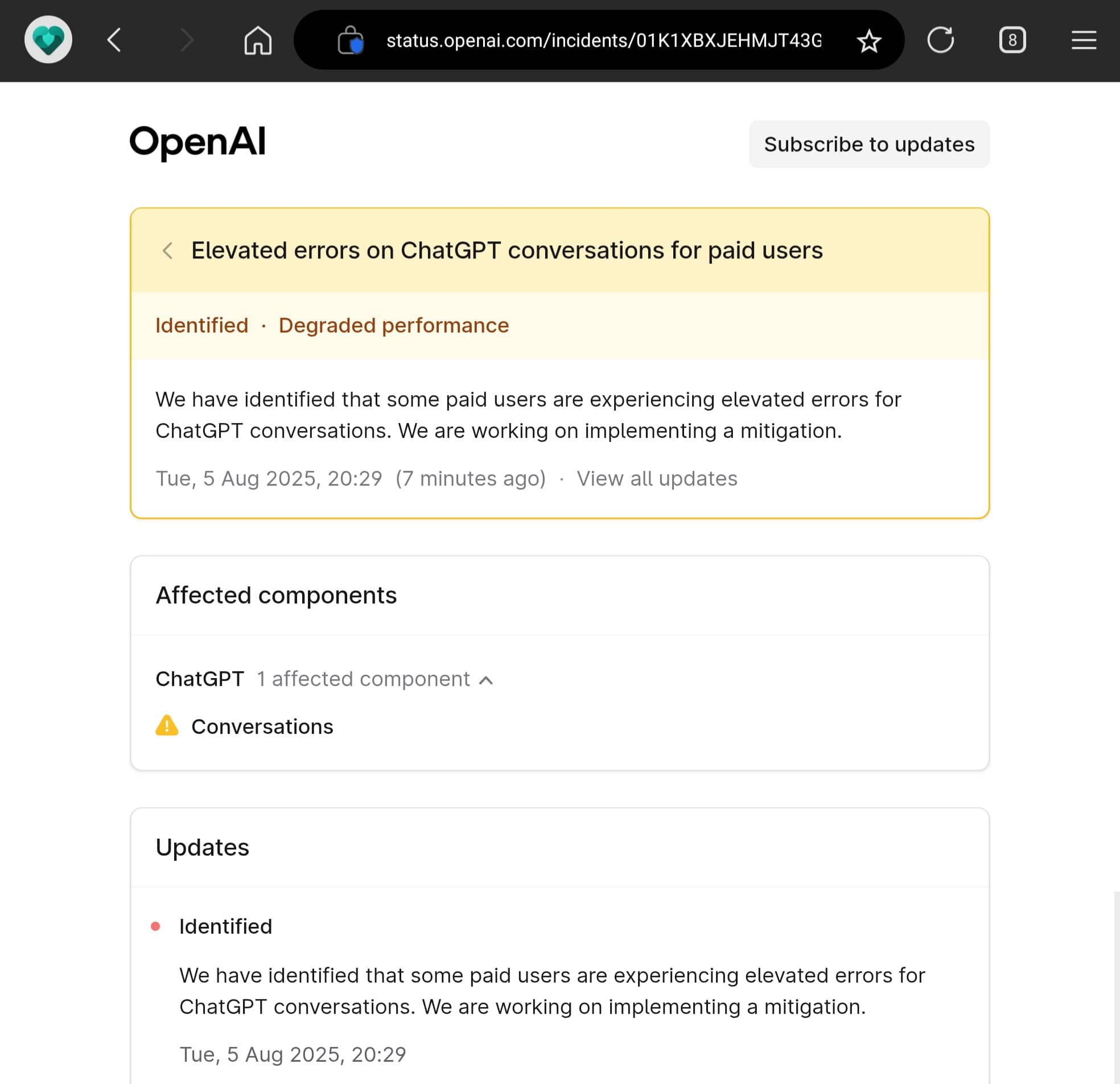Return via the incident title back chevron

167,251
